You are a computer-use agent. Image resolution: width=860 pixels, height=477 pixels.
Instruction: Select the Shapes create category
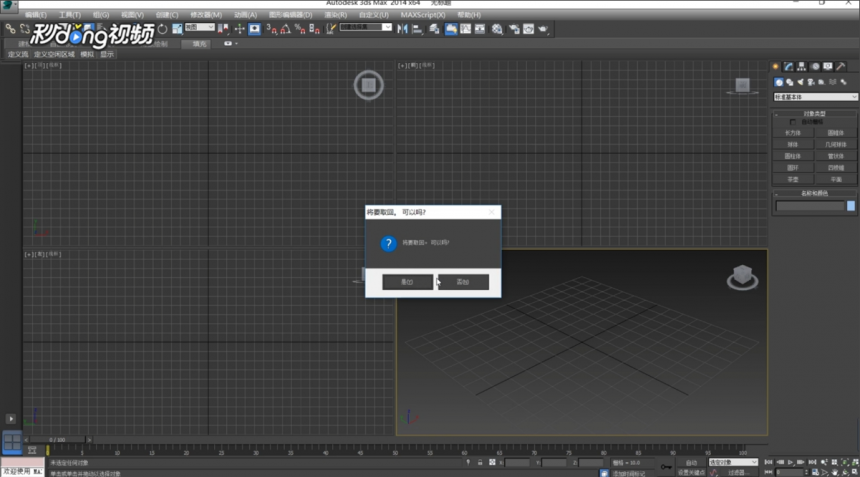[790, 82]
